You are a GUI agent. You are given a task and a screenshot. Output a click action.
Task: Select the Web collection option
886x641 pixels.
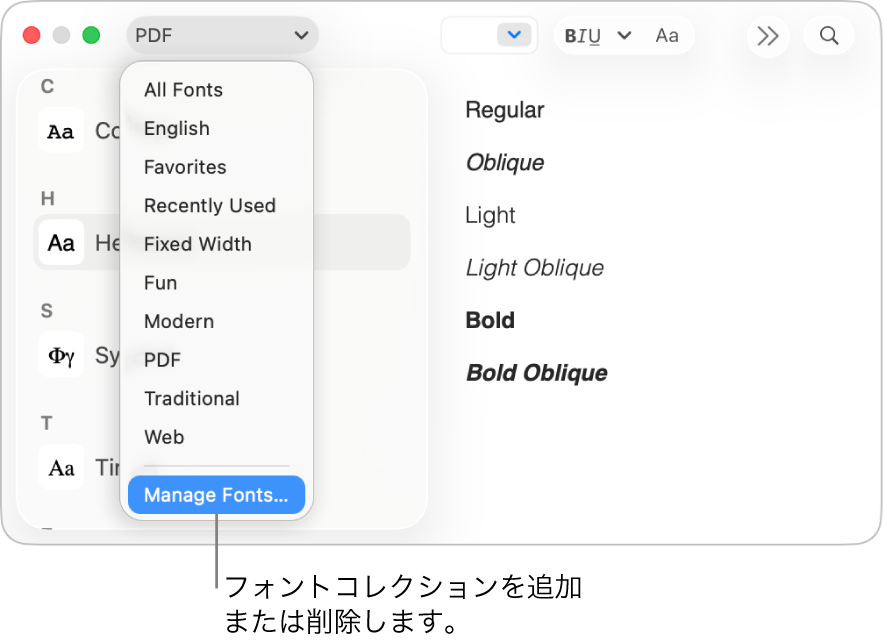(x=164, y=437)
